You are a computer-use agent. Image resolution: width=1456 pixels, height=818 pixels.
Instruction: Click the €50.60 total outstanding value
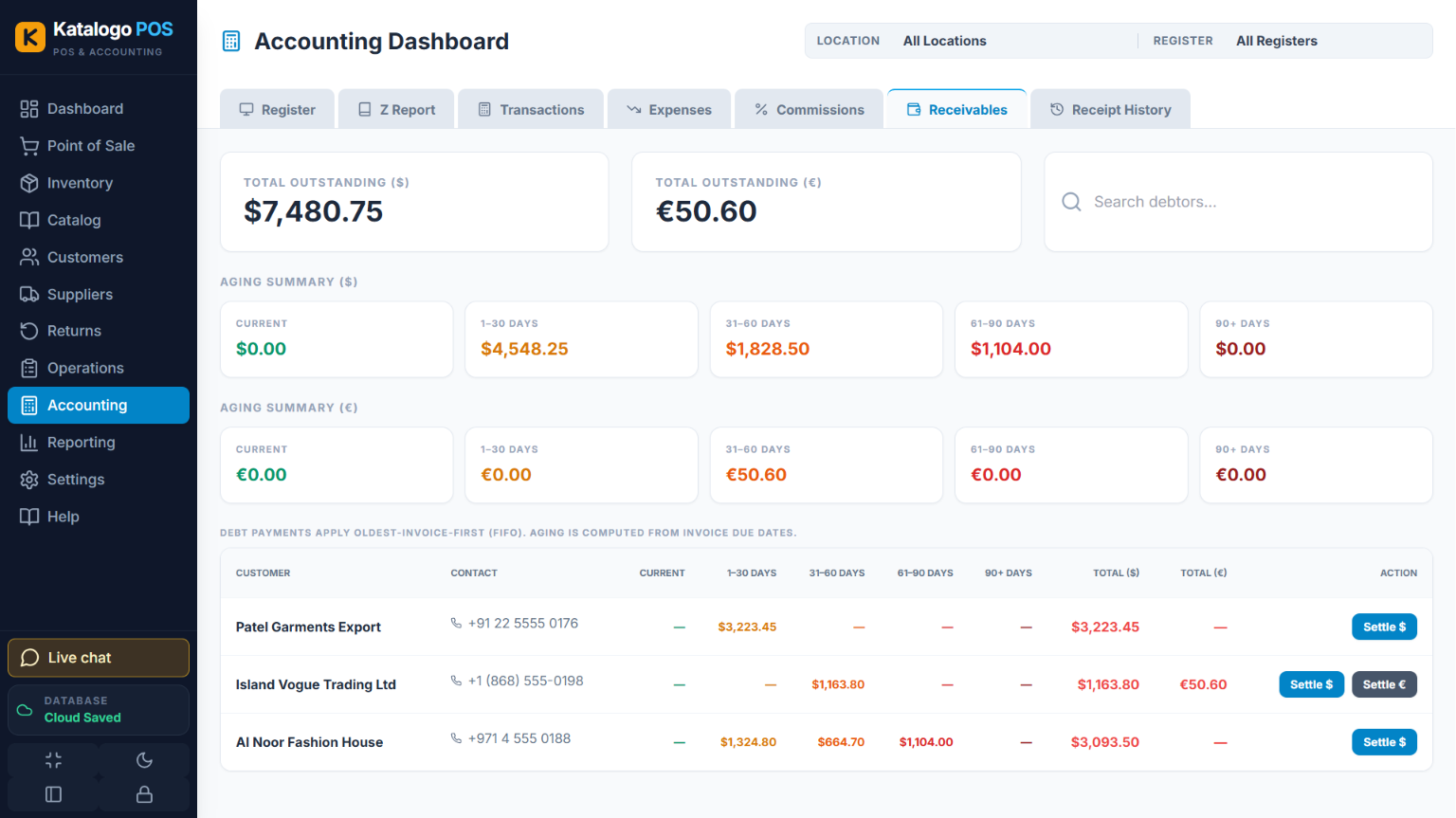tap(706, 211)
